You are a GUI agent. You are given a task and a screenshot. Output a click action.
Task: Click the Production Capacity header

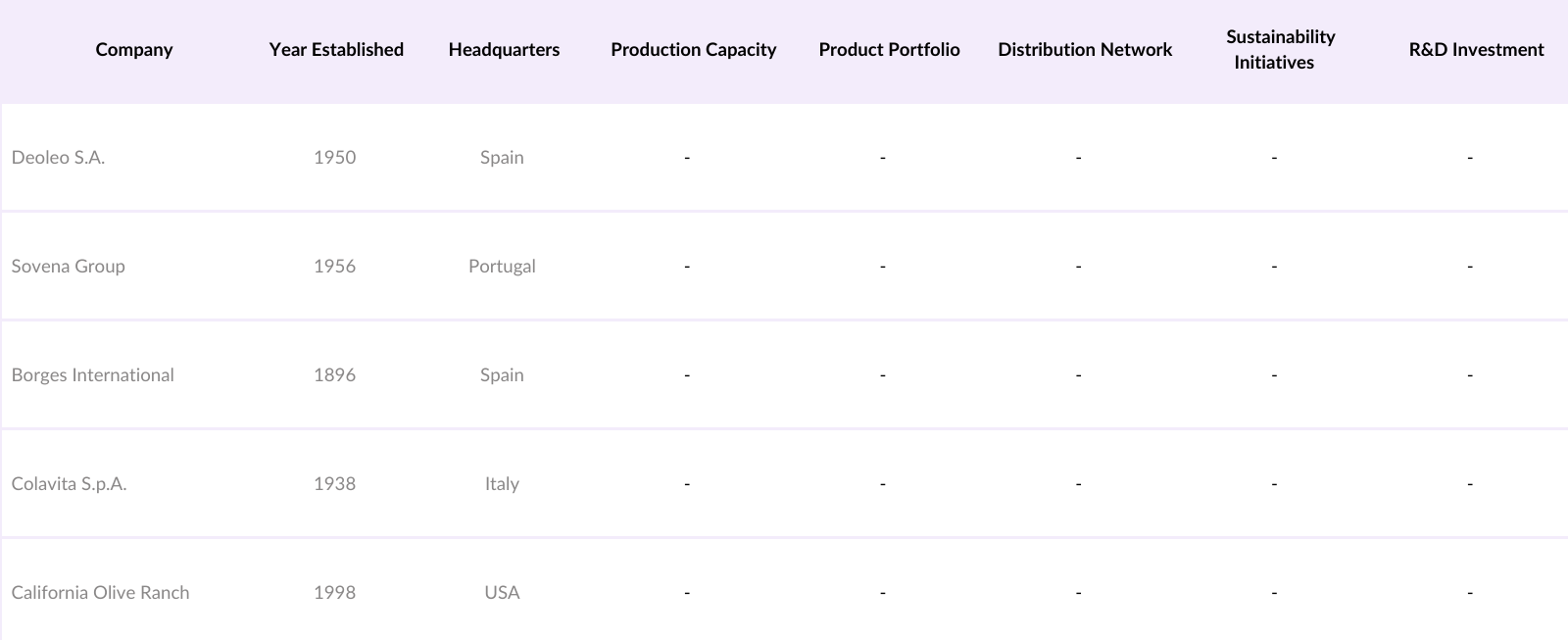[x=693, y=50]
